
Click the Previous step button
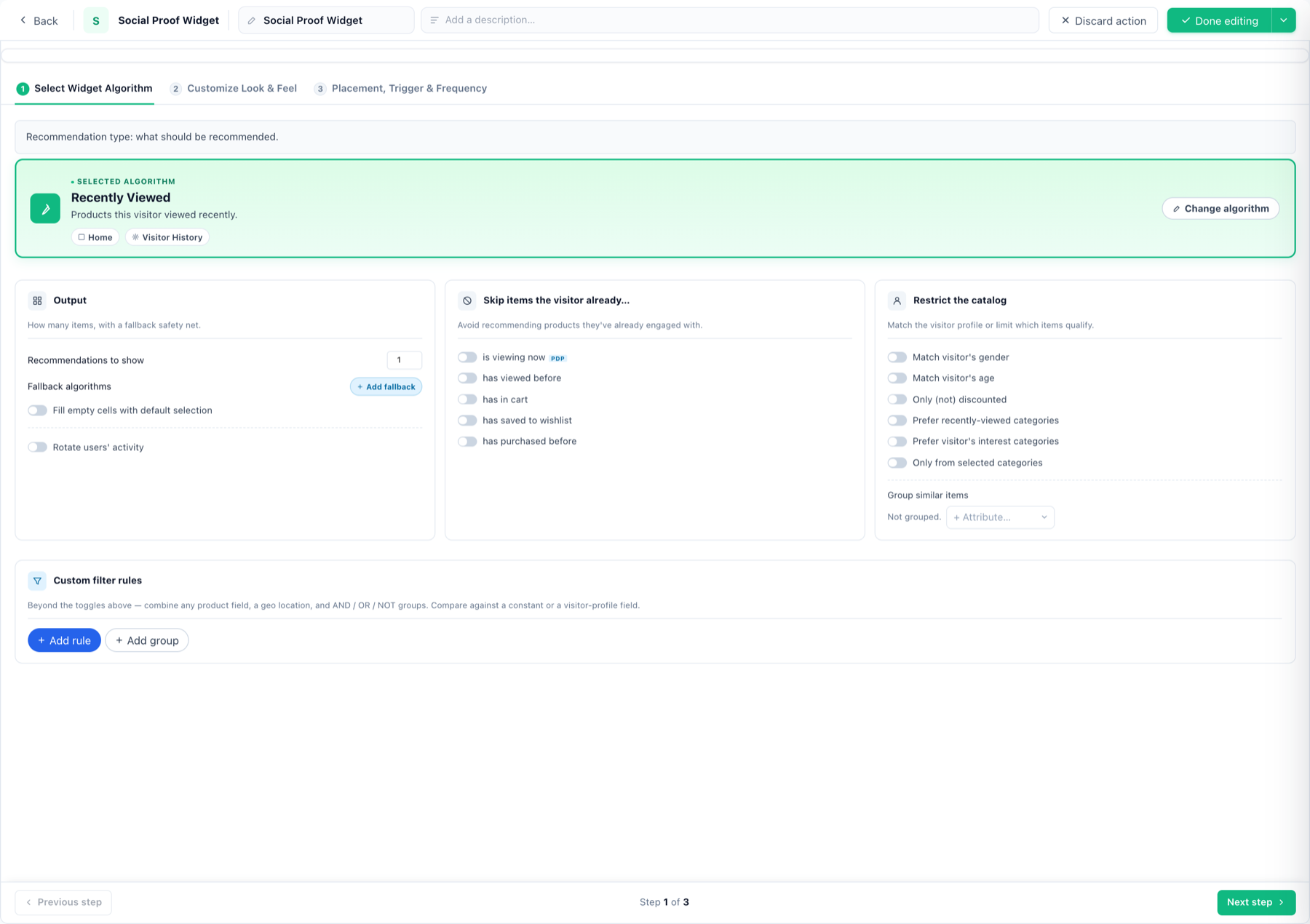click(63, 902)
